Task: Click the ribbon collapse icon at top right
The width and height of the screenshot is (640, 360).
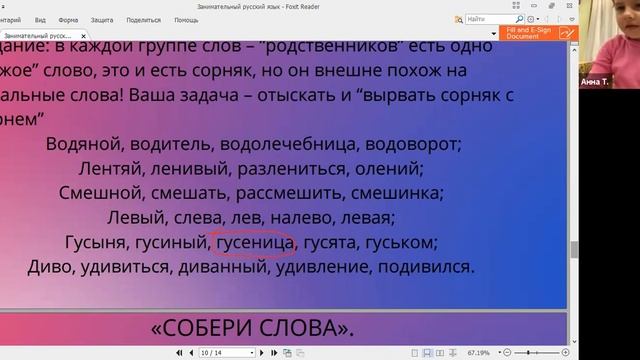Action: [572, 19]
